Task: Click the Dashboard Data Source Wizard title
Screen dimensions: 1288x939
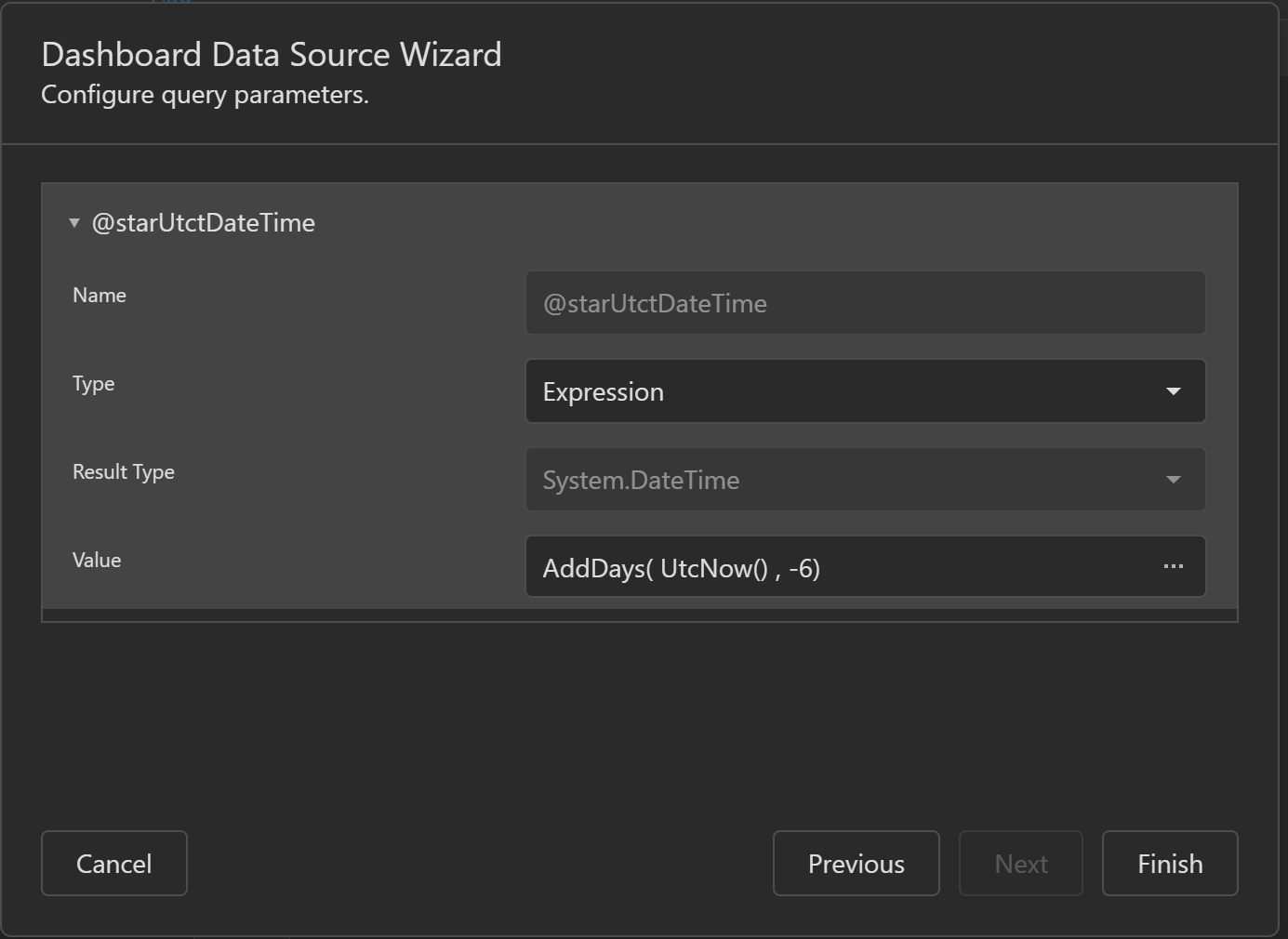Action: [x=272, y=55]
